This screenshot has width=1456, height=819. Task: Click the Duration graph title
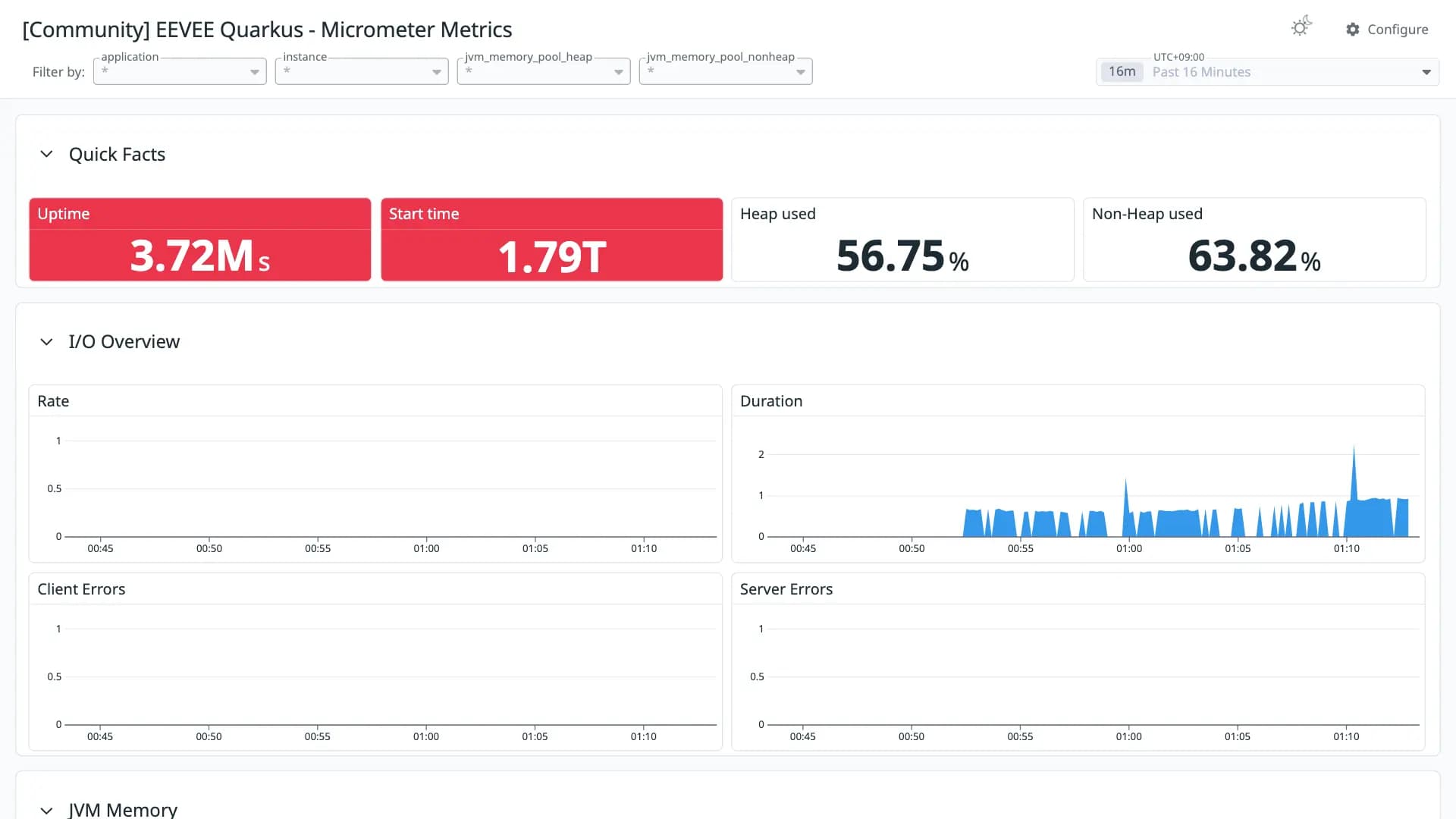coord(771,401)
